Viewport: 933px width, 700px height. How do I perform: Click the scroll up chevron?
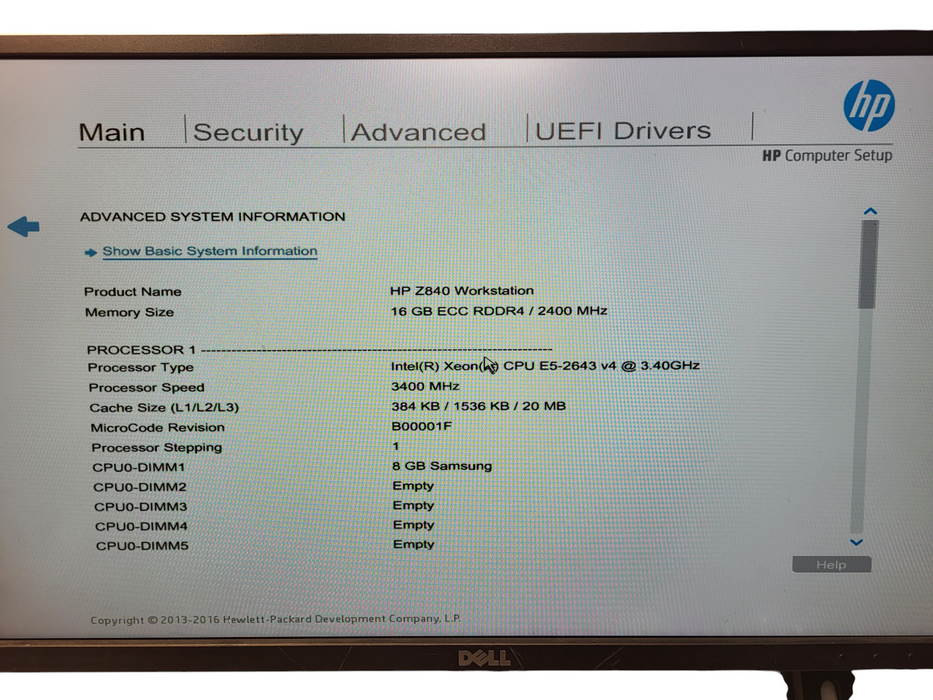pos(870,211)
